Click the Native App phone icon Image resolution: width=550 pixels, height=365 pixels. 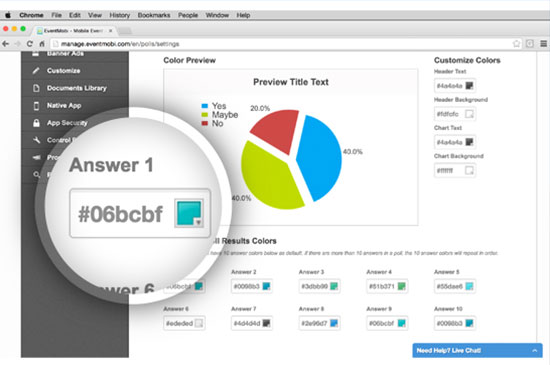point(36,106)
